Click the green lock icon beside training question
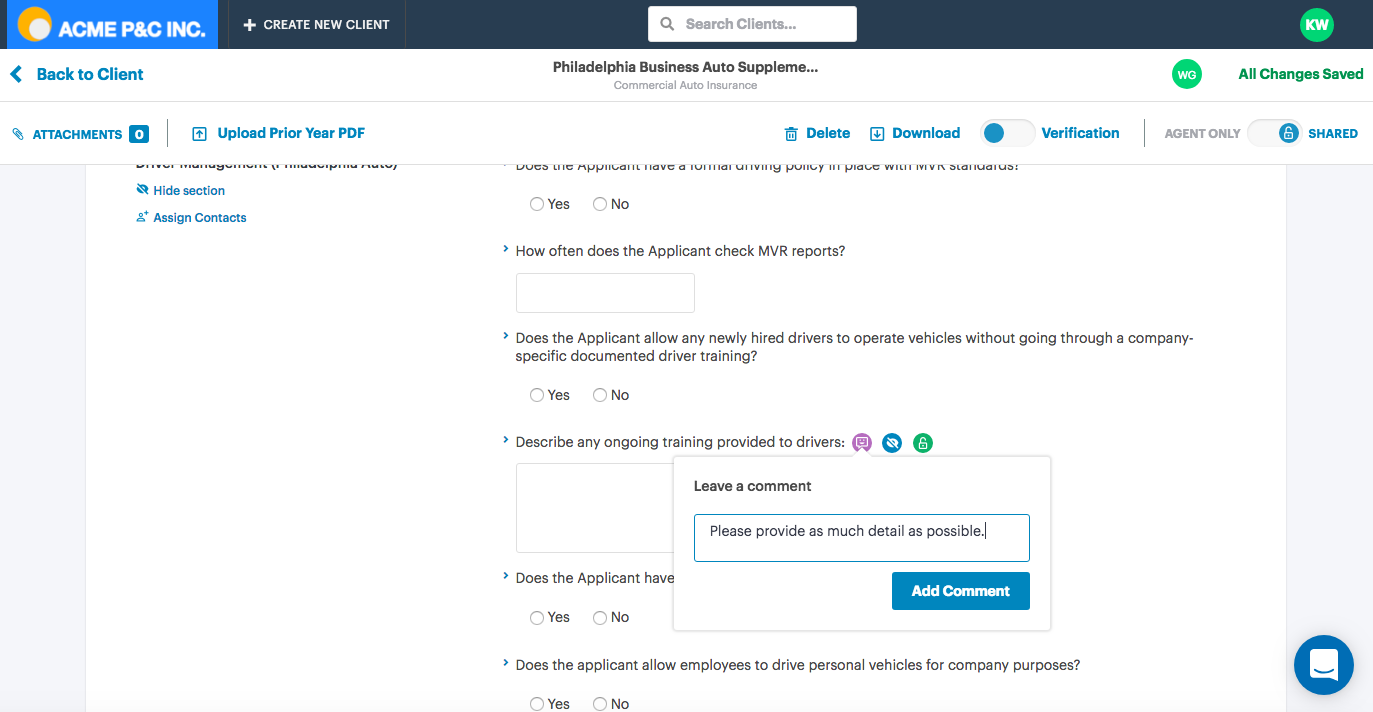 pos(923,442)
